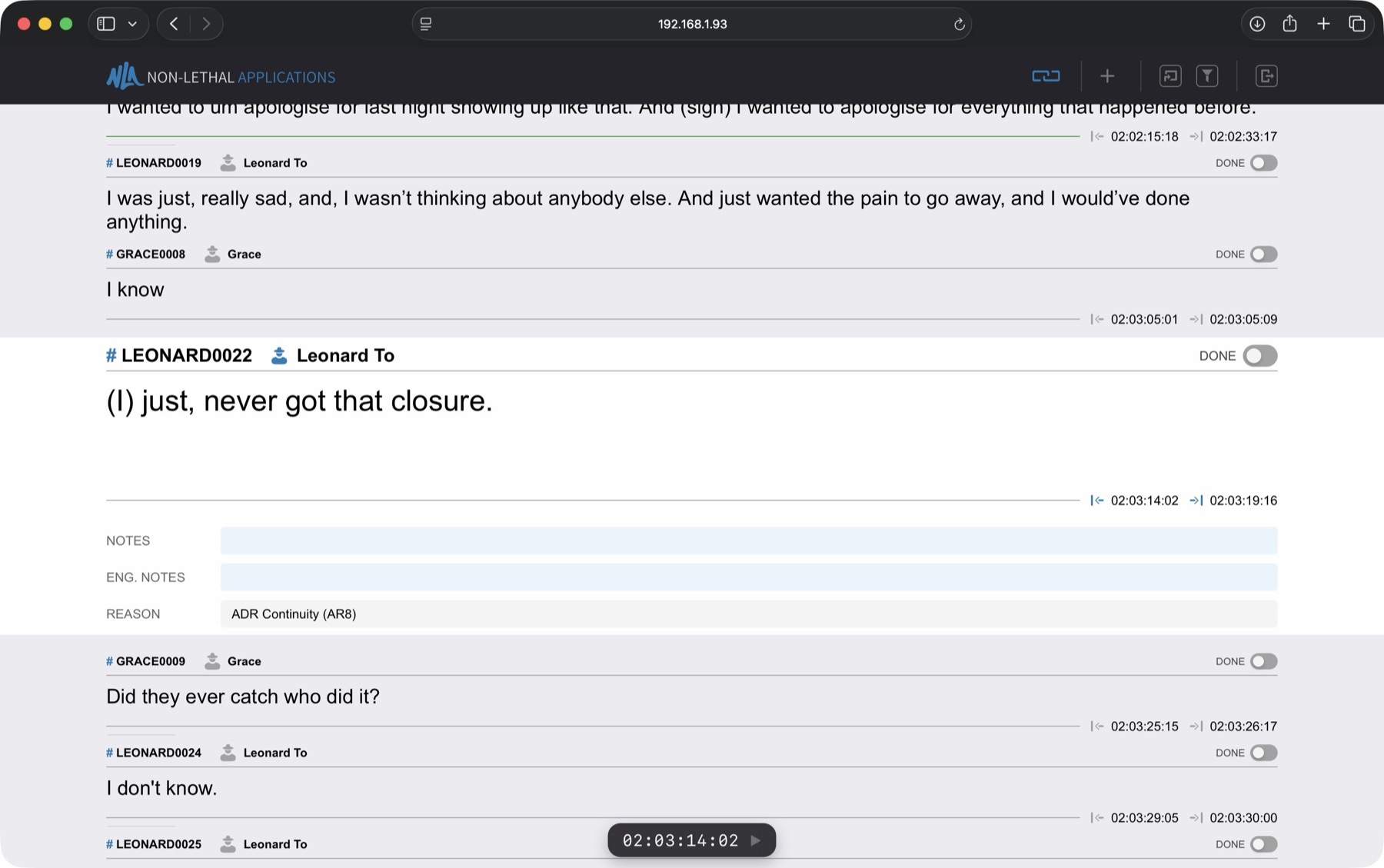Click the timecode 02:03:26:17
Viewport: 1384px width, 868px height.
1243,726
